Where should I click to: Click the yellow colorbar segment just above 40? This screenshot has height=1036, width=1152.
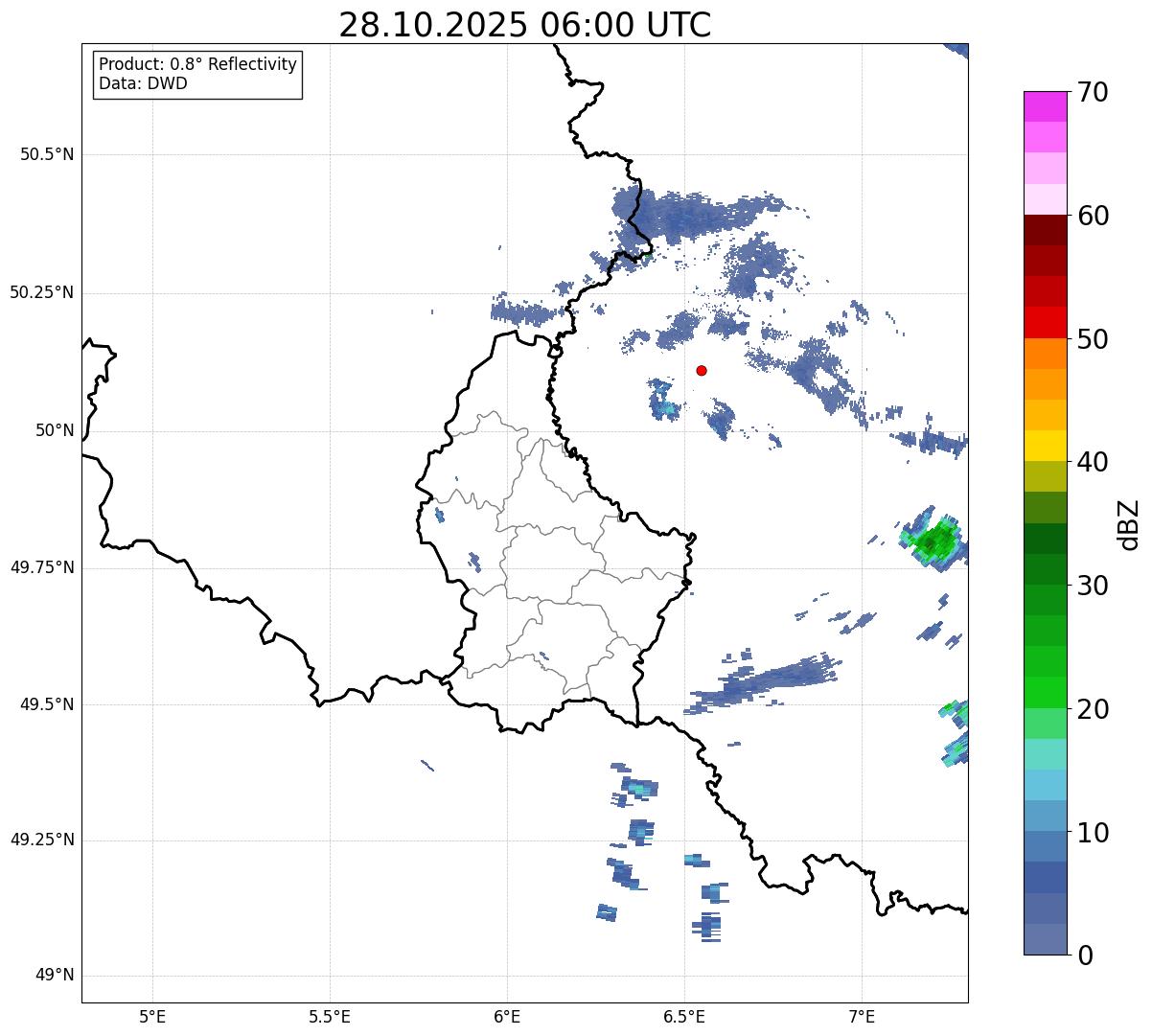[1045, 447]
